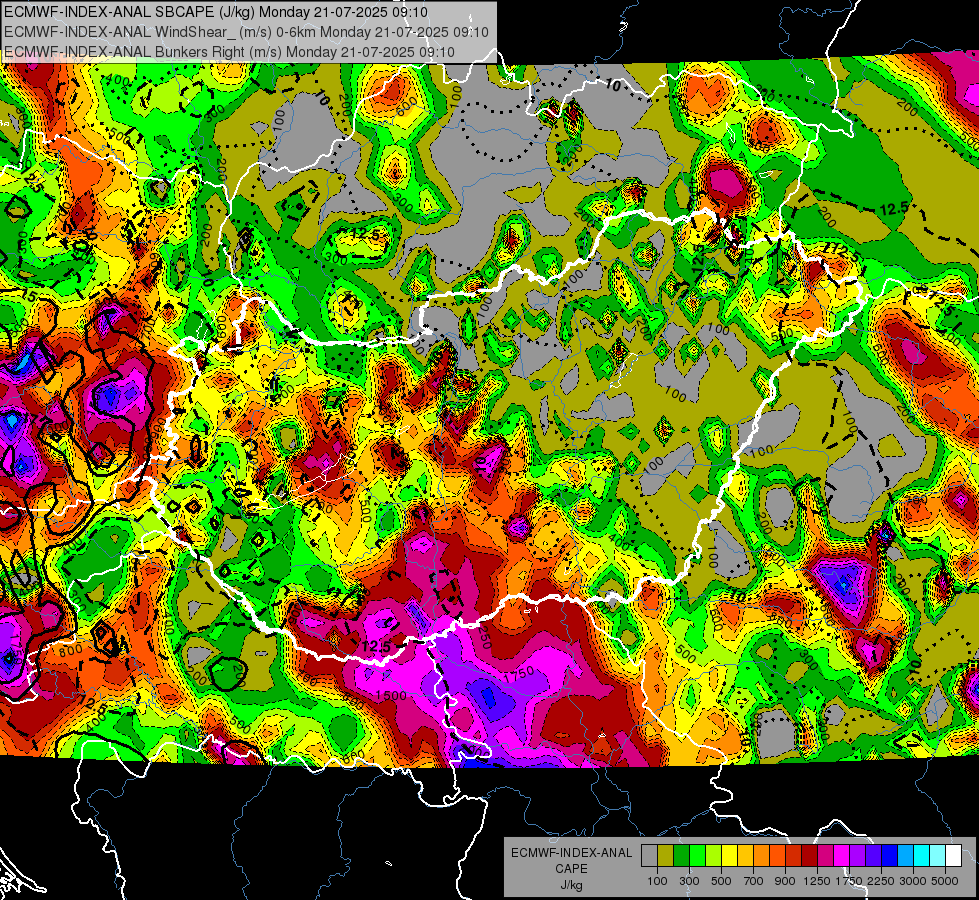The height and width of the screenshot is (900, 979).
Task: Click the legend value 700
Action: 754,881
